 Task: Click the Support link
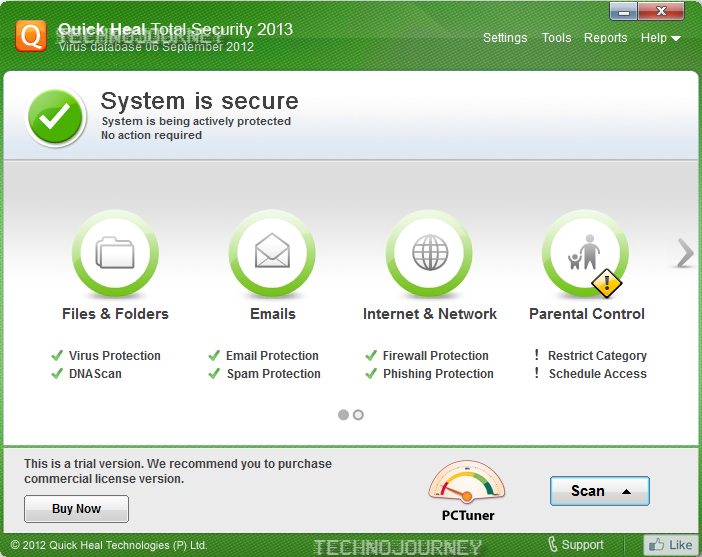[582, 545]
